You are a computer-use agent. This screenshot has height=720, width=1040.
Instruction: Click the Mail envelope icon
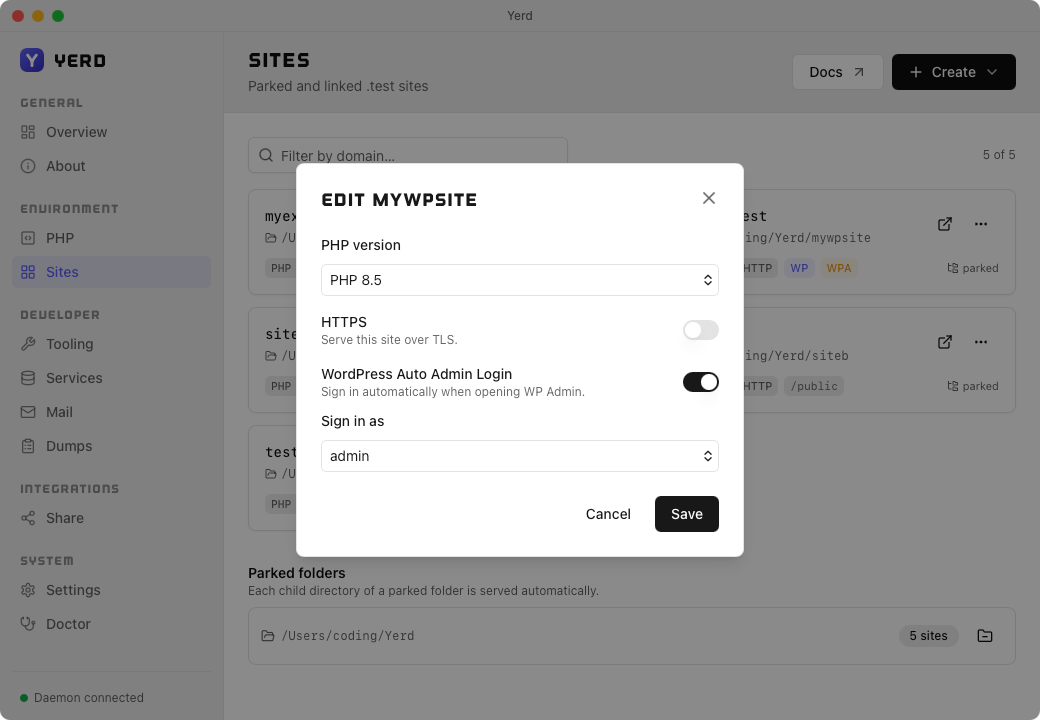coord(28,412)
